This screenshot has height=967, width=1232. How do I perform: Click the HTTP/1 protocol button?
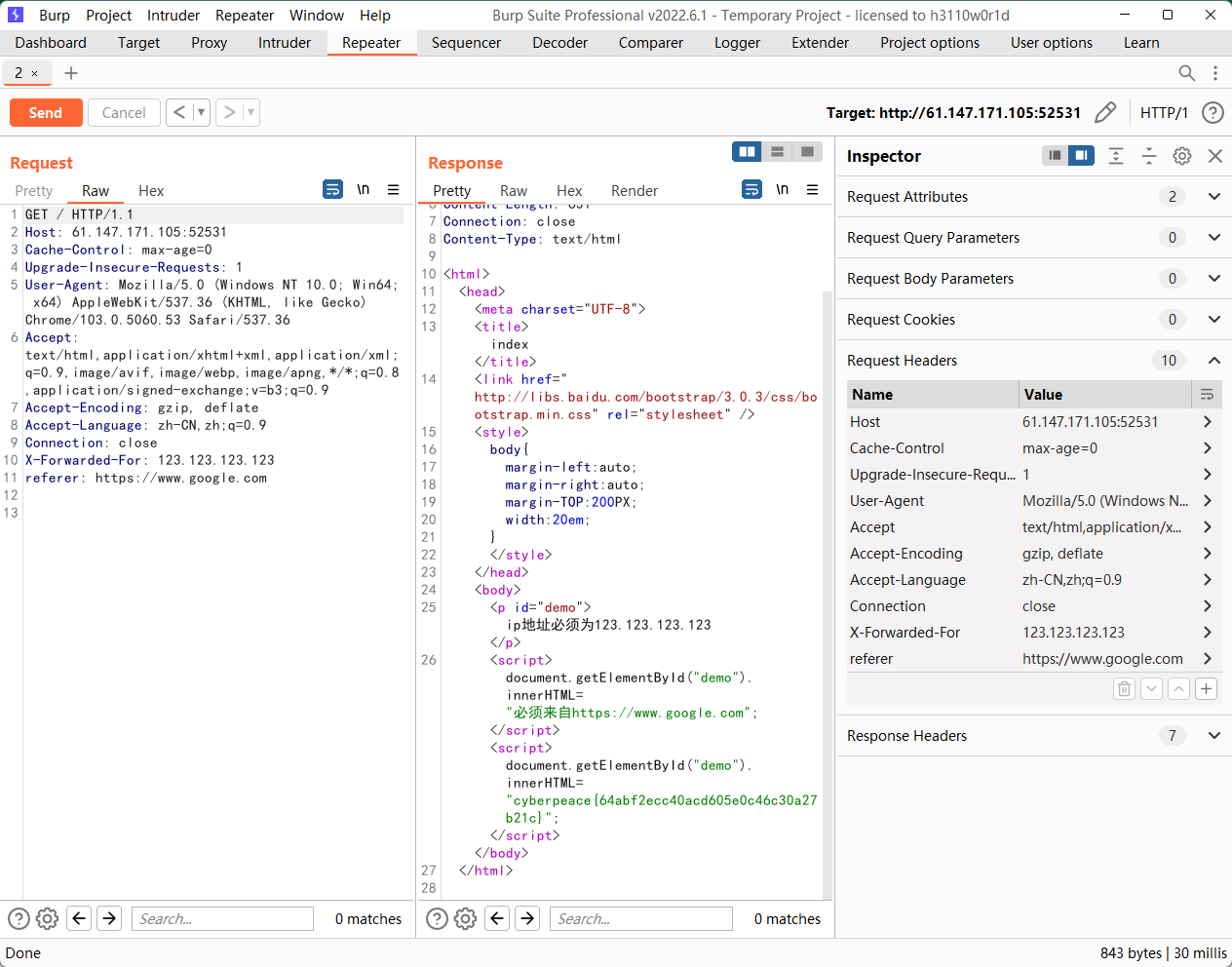coord(1164,113)
